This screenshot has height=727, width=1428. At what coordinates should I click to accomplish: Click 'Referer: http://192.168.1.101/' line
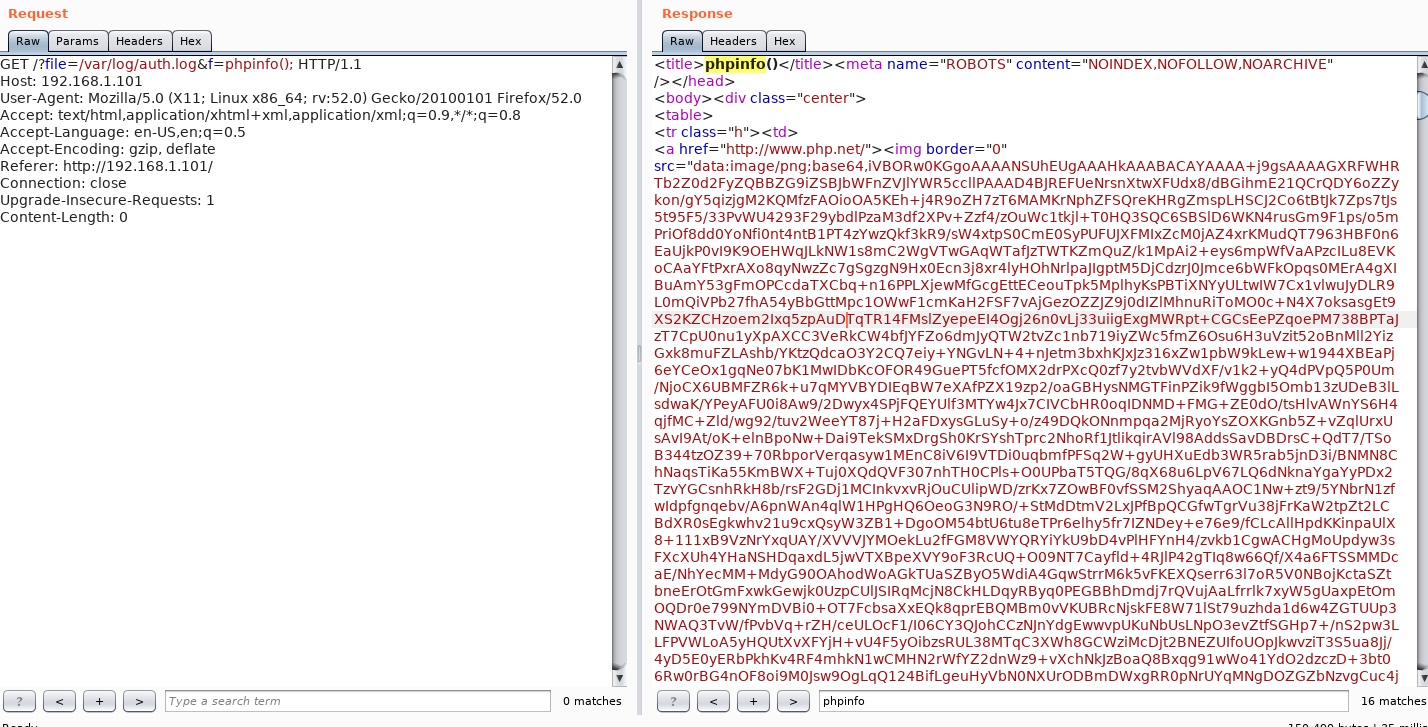[106, 166]
